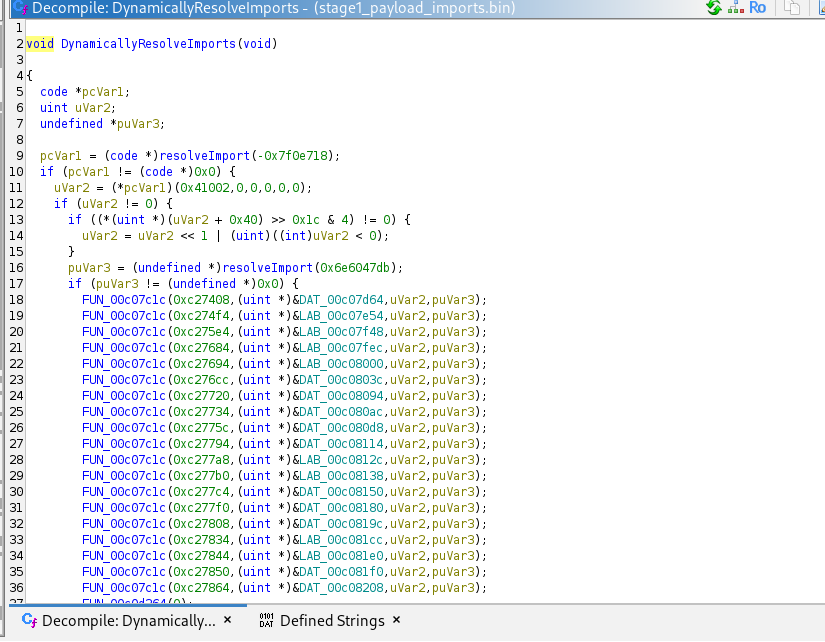
Task: Select address 0xc27694
Action: tap(202, 364)
